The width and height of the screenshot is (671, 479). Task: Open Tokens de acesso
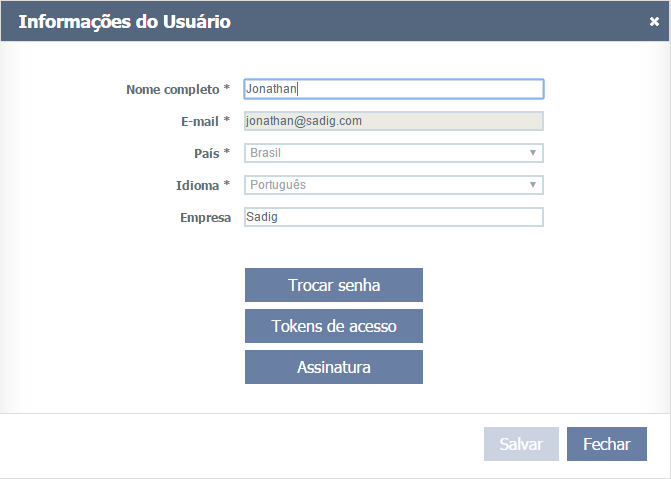(x=333, y=326)
